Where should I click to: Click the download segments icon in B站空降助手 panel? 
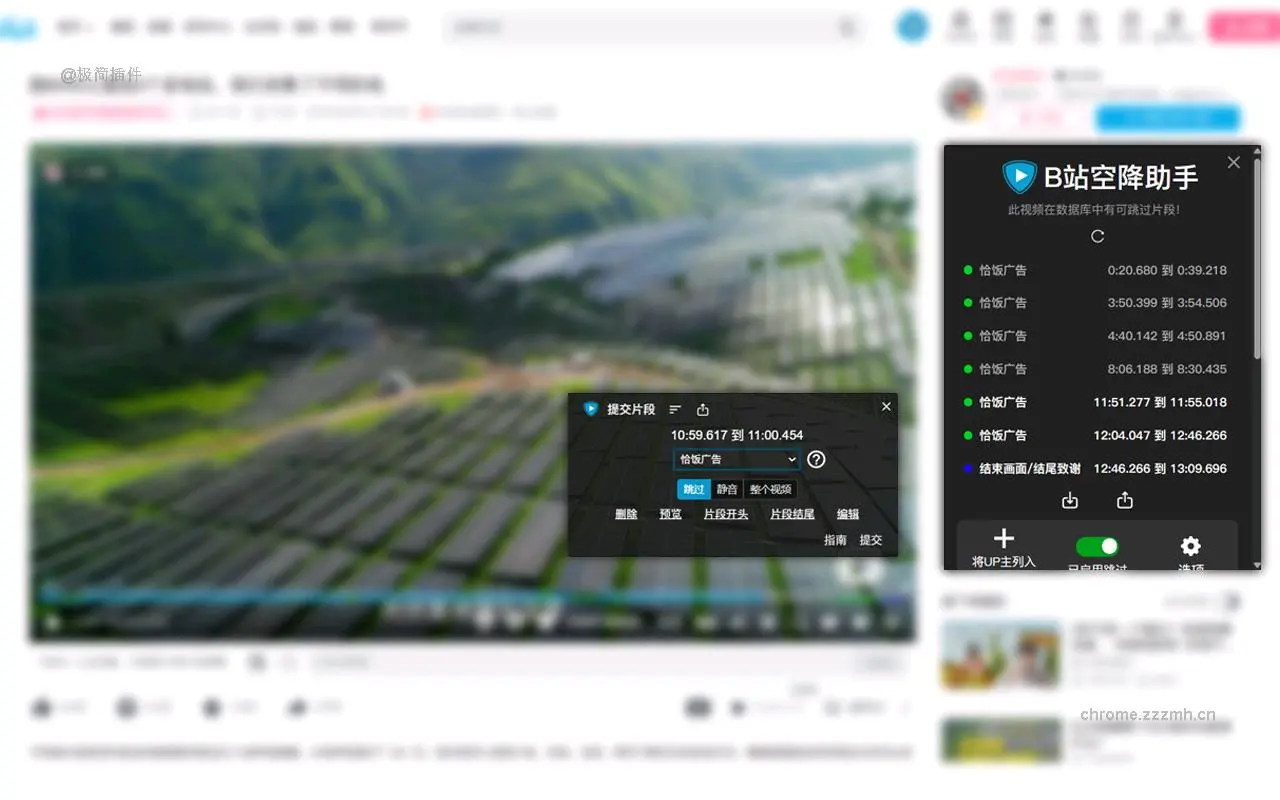point(1069,500)
